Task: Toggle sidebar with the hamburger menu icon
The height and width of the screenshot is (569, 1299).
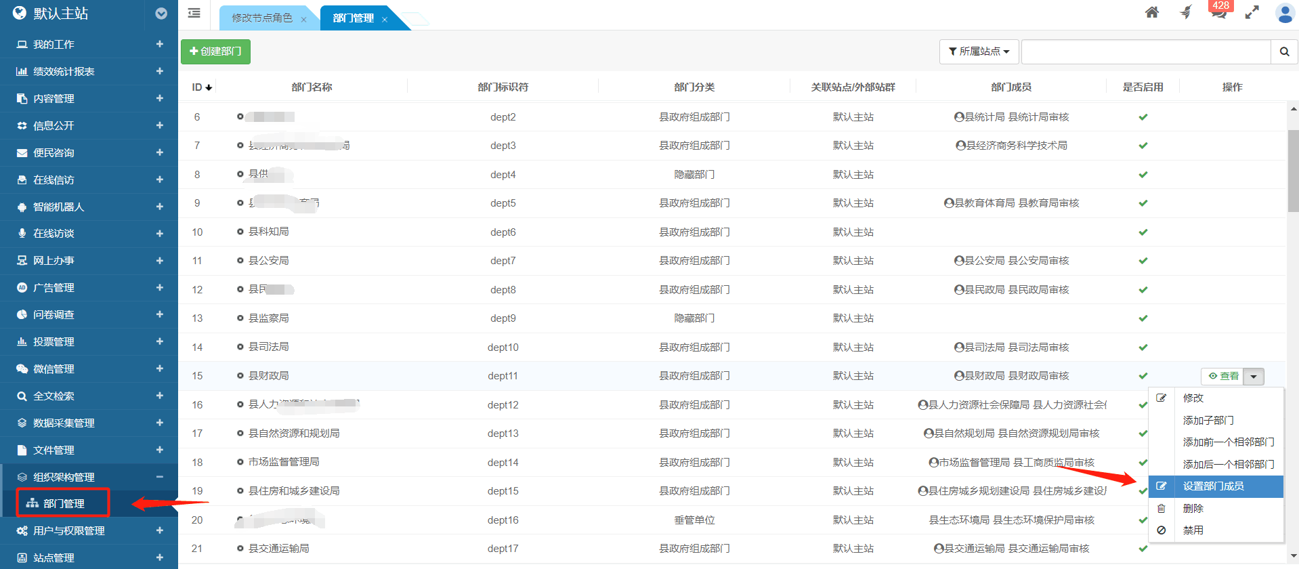Action: 194,14
